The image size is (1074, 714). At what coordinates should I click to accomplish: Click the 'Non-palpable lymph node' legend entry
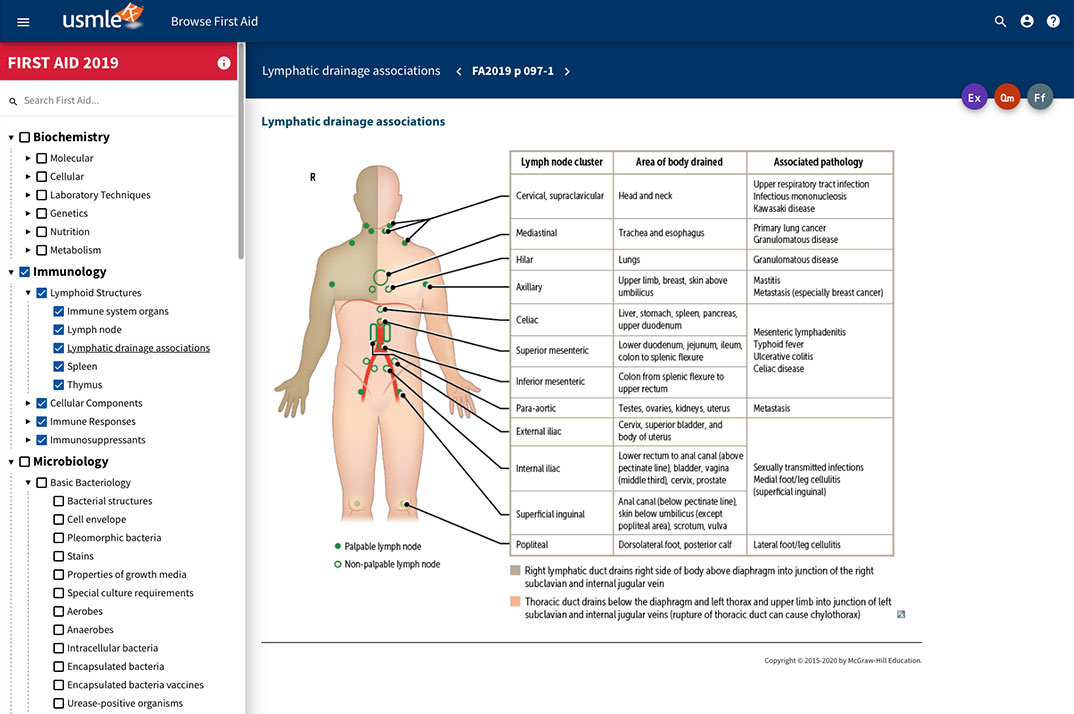[387, 565]
